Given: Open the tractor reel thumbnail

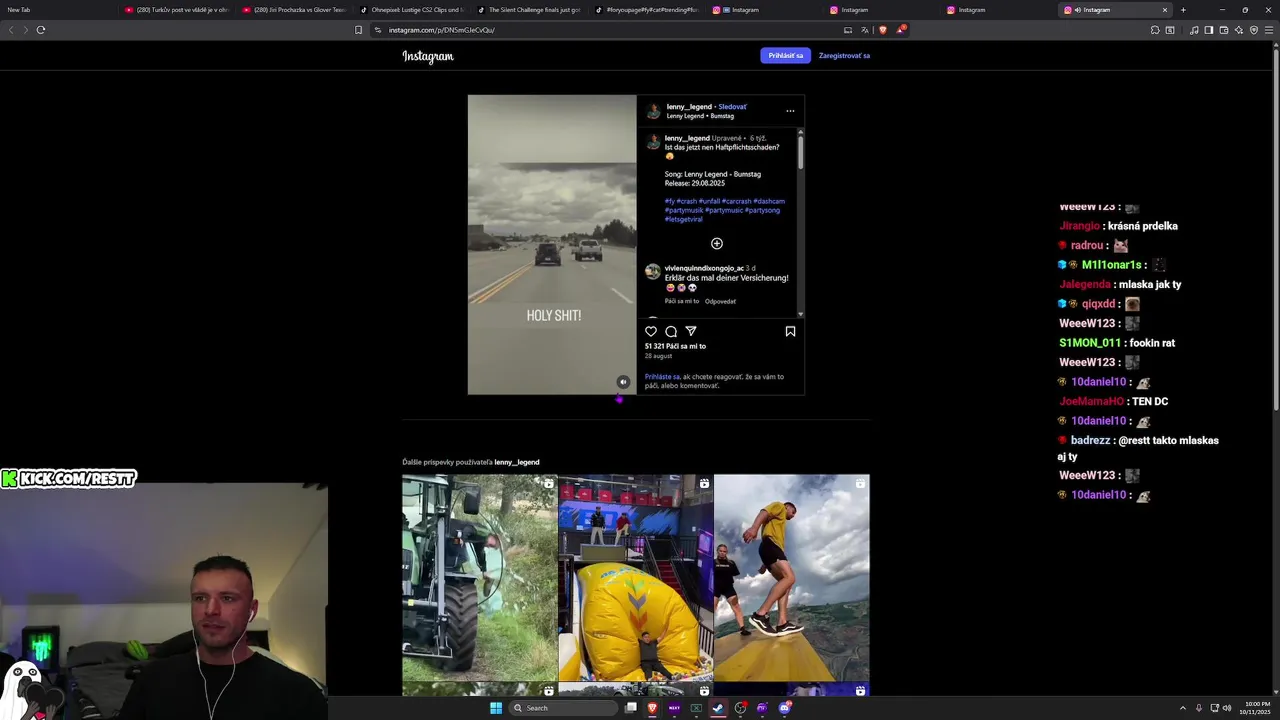Looking at the screenshot, I should coord(480,578).
